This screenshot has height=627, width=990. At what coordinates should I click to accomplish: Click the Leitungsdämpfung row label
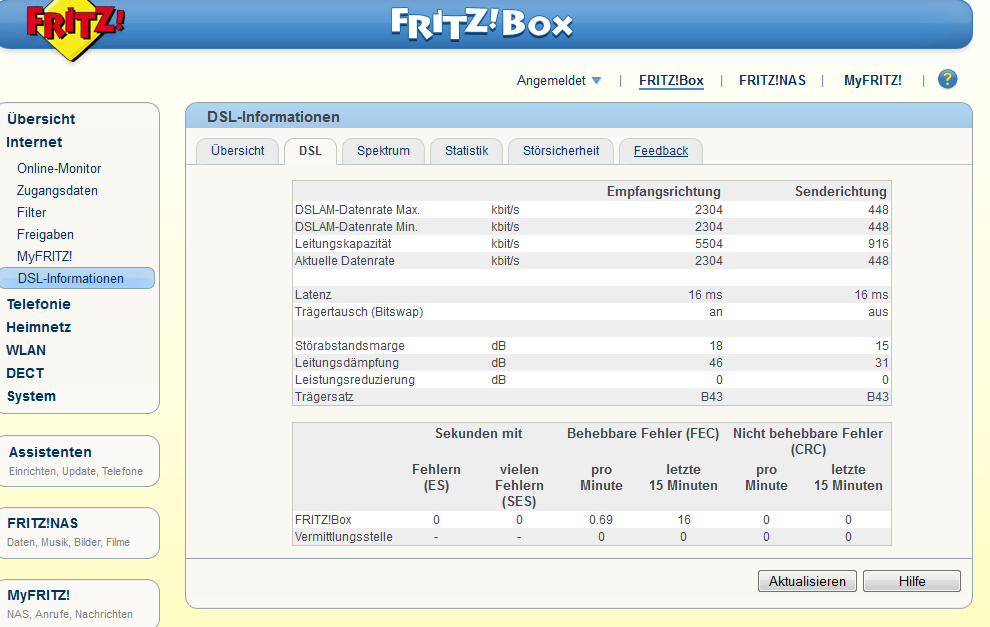347,363
